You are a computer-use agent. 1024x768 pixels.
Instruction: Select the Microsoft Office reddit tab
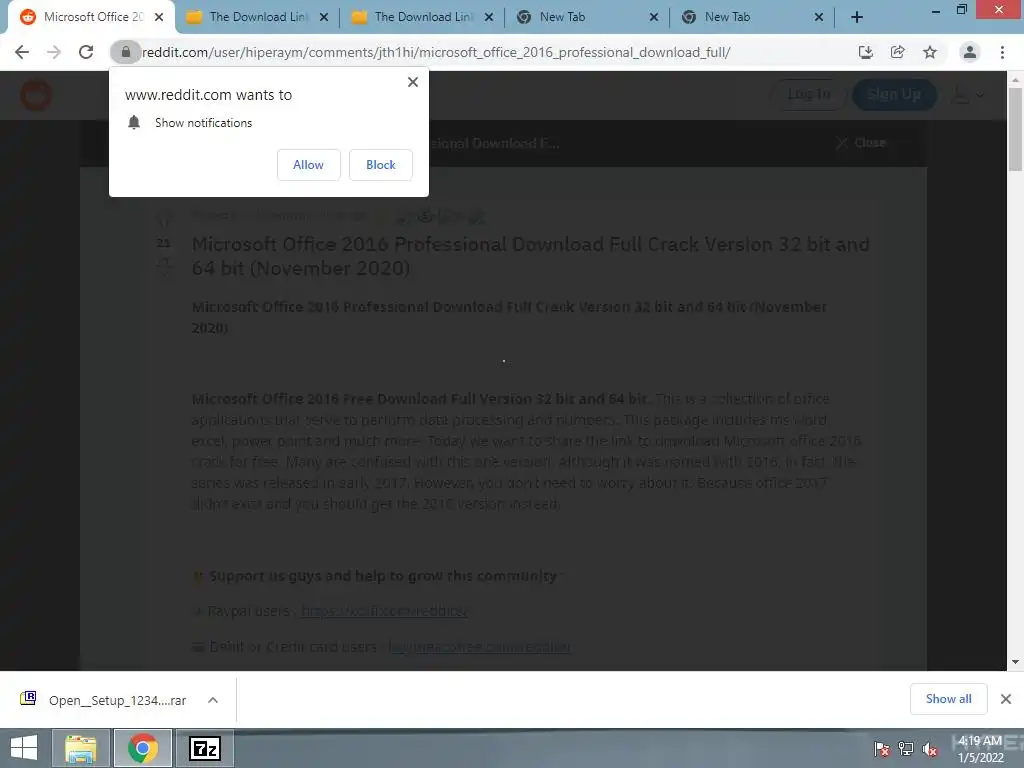pos(91,17)
